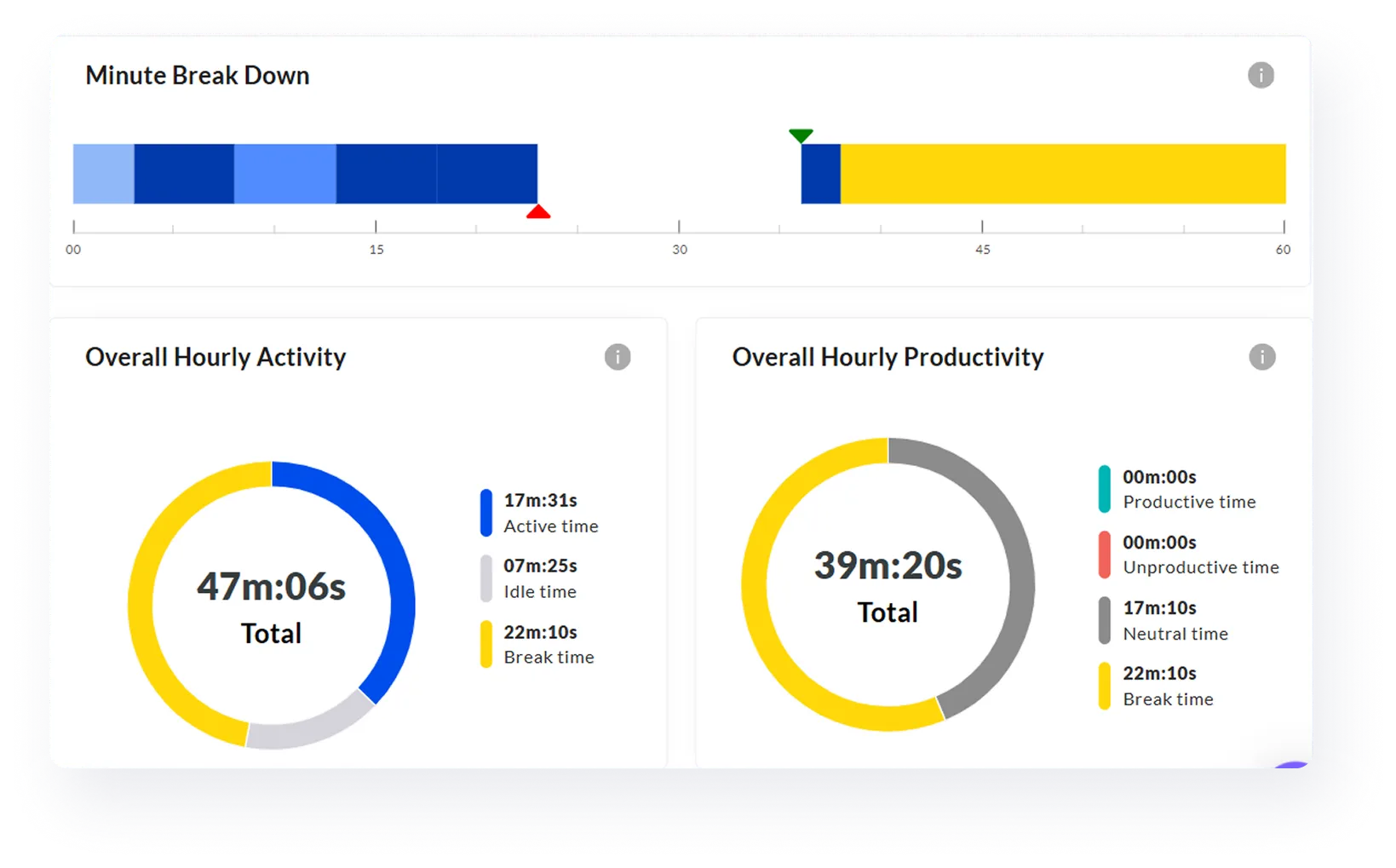This screenshot has height=868, width=1396.
Task: Select the yellow Break time legend marker
Action: [486, 643]
